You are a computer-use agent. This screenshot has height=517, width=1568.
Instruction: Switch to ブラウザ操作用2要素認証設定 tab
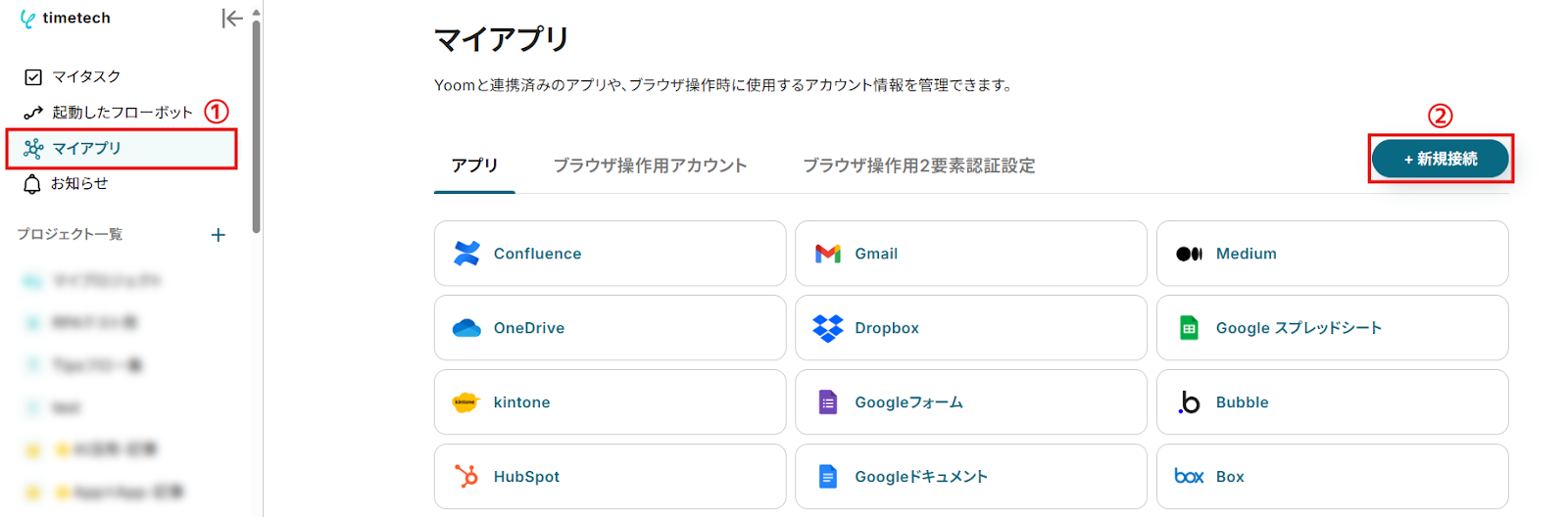pos(918,165)
